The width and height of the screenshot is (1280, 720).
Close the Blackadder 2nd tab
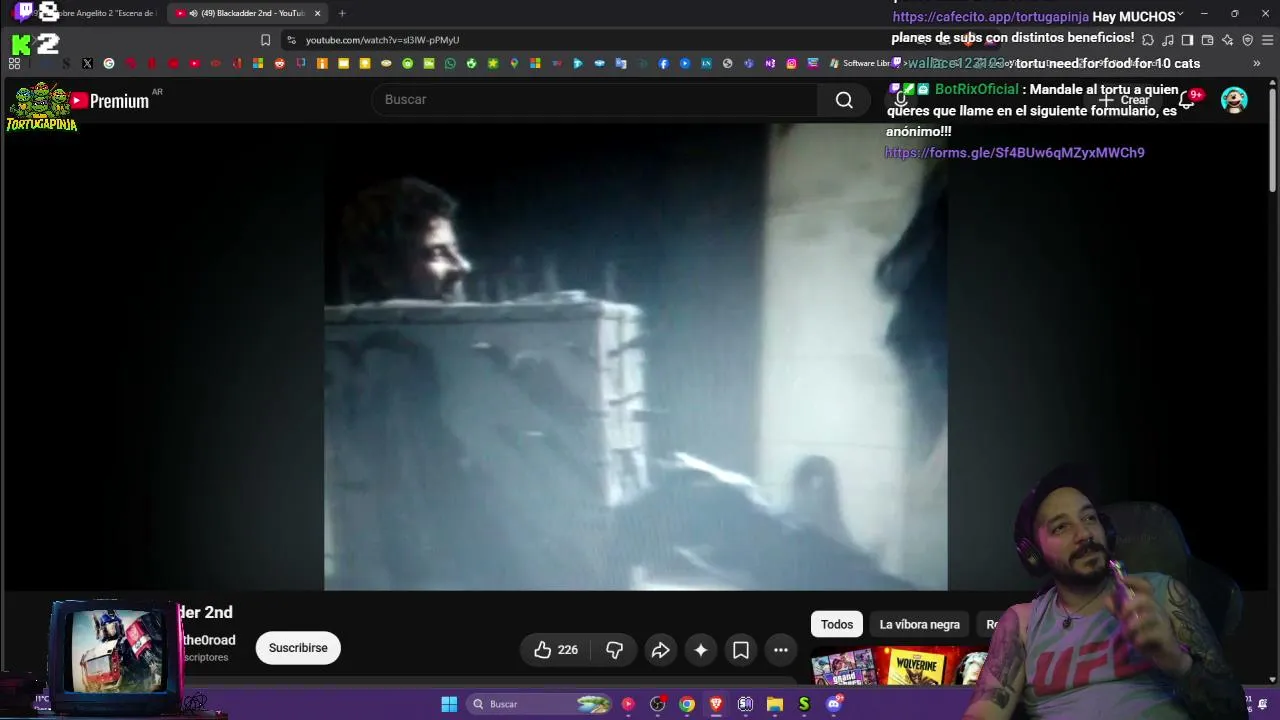(x=318, y=13)
